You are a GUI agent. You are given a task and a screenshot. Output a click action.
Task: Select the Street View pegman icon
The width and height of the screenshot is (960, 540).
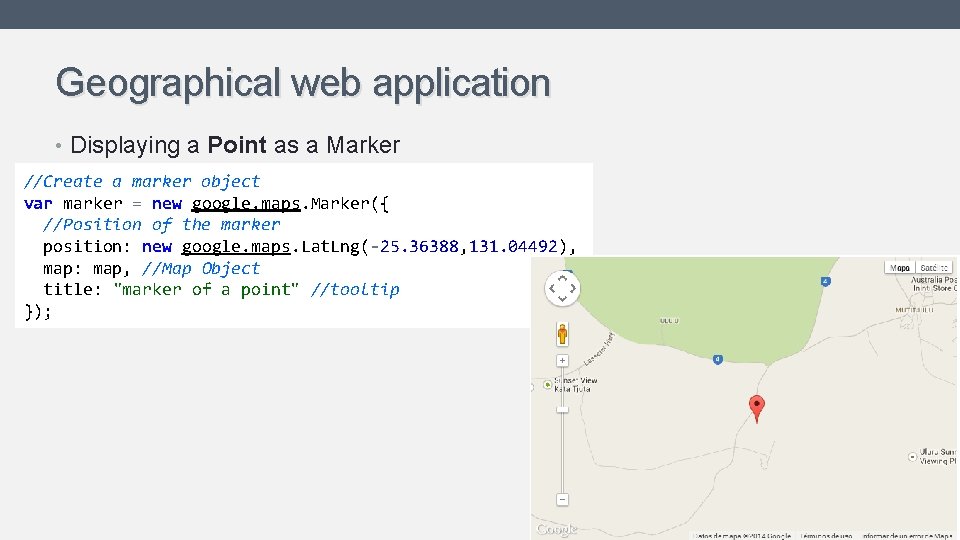tap(562, 334)
